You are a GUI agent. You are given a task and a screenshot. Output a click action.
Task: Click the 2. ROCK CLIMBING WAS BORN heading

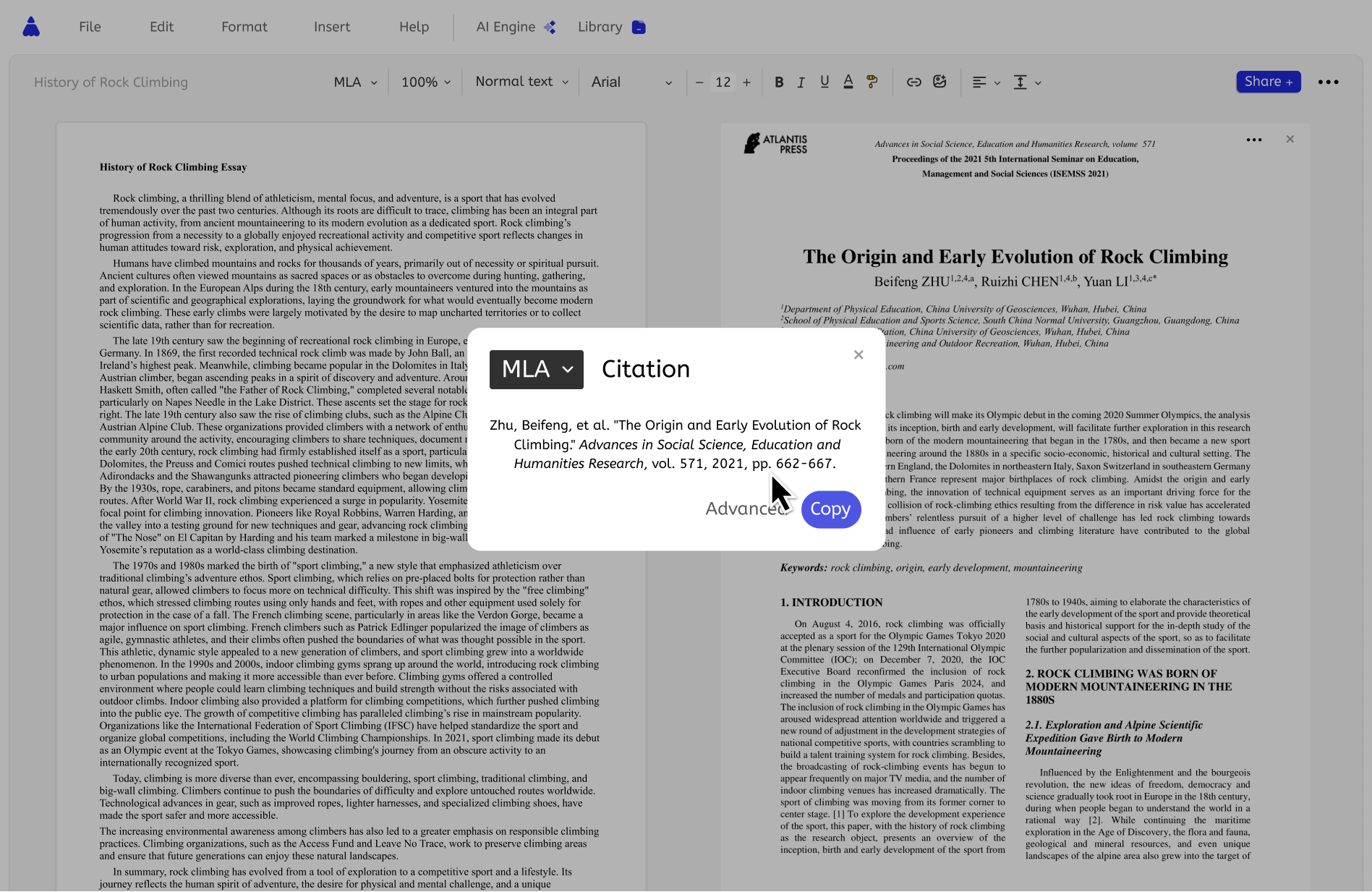1128,687
